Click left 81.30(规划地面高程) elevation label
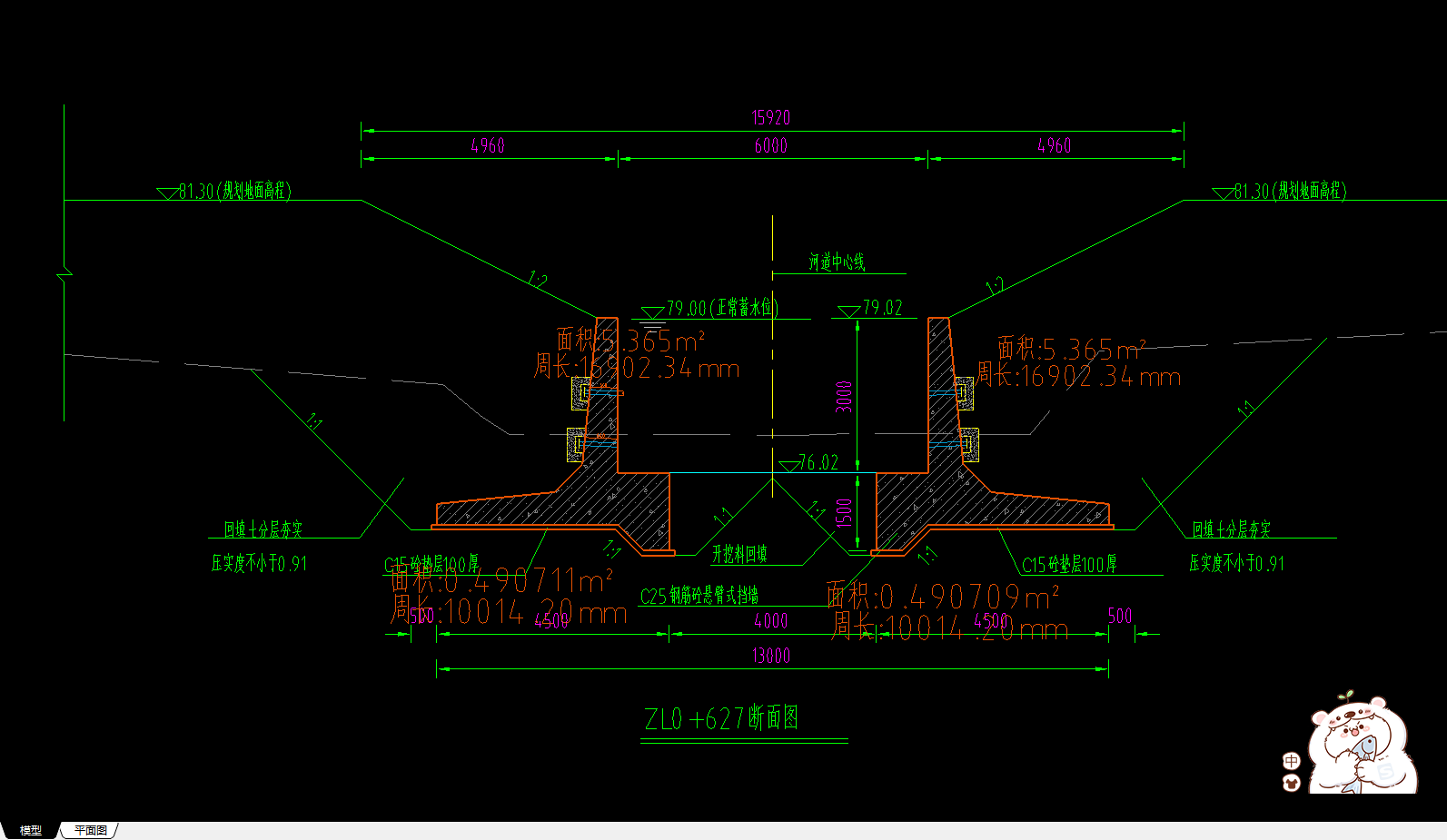Image resolution: width=1447 pixels, height=840 pixels. pos(234,191)
